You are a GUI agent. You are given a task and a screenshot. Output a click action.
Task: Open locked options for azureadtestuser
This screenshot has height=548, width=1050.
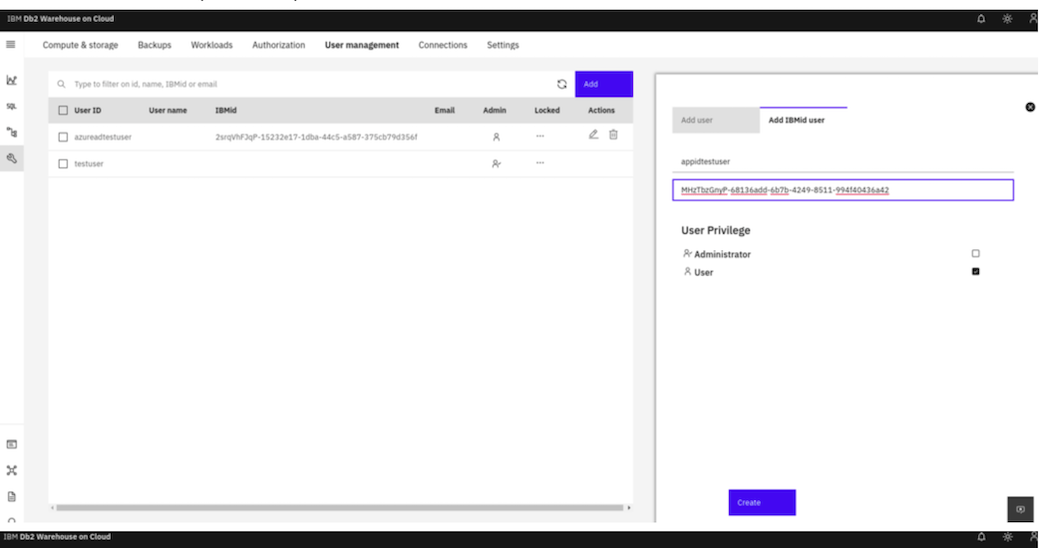(x=540, y=136)
